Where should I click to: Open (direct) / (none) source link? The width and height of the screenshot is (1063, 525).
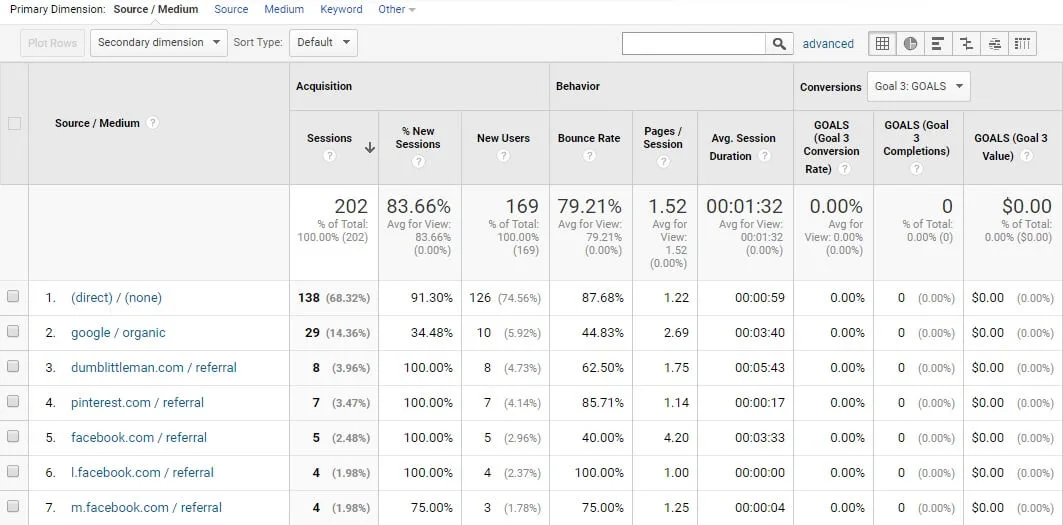[x=117, y=298]
